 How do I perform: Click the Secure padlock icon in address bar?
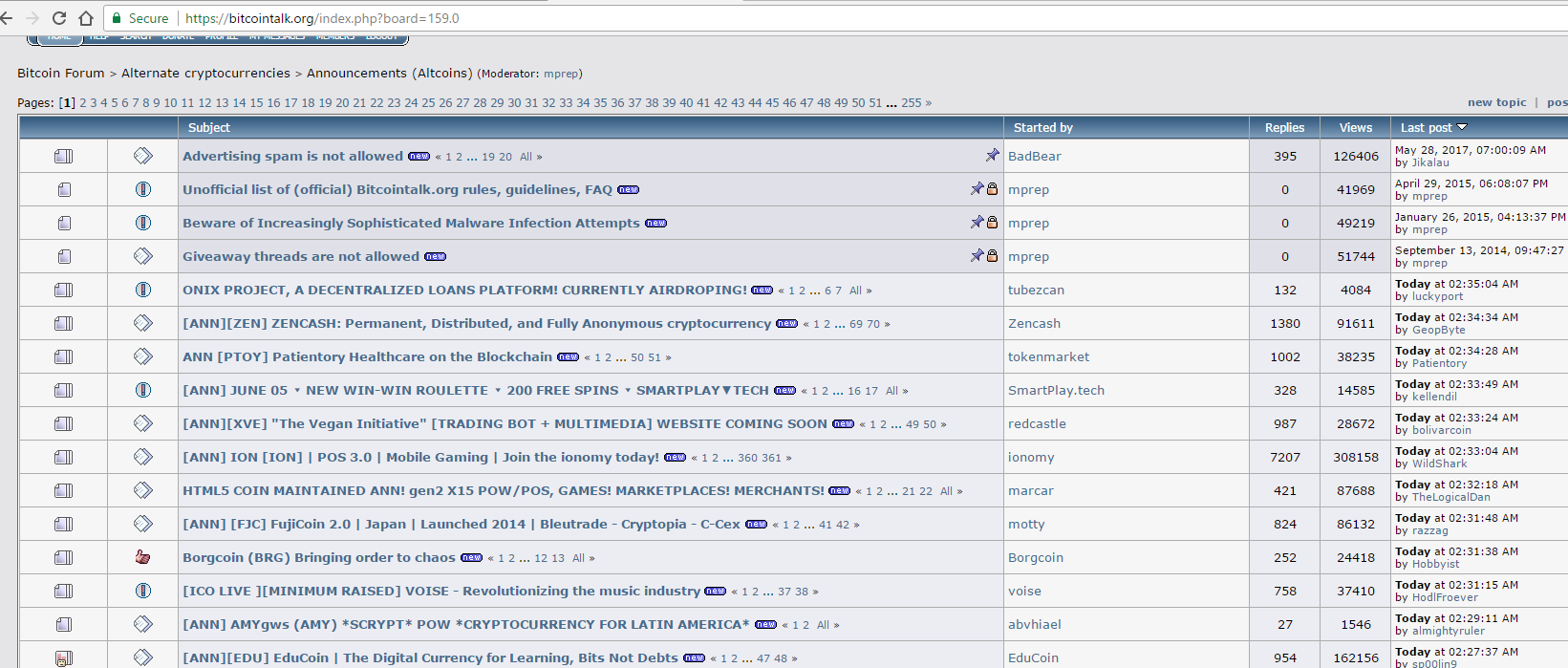117,18
